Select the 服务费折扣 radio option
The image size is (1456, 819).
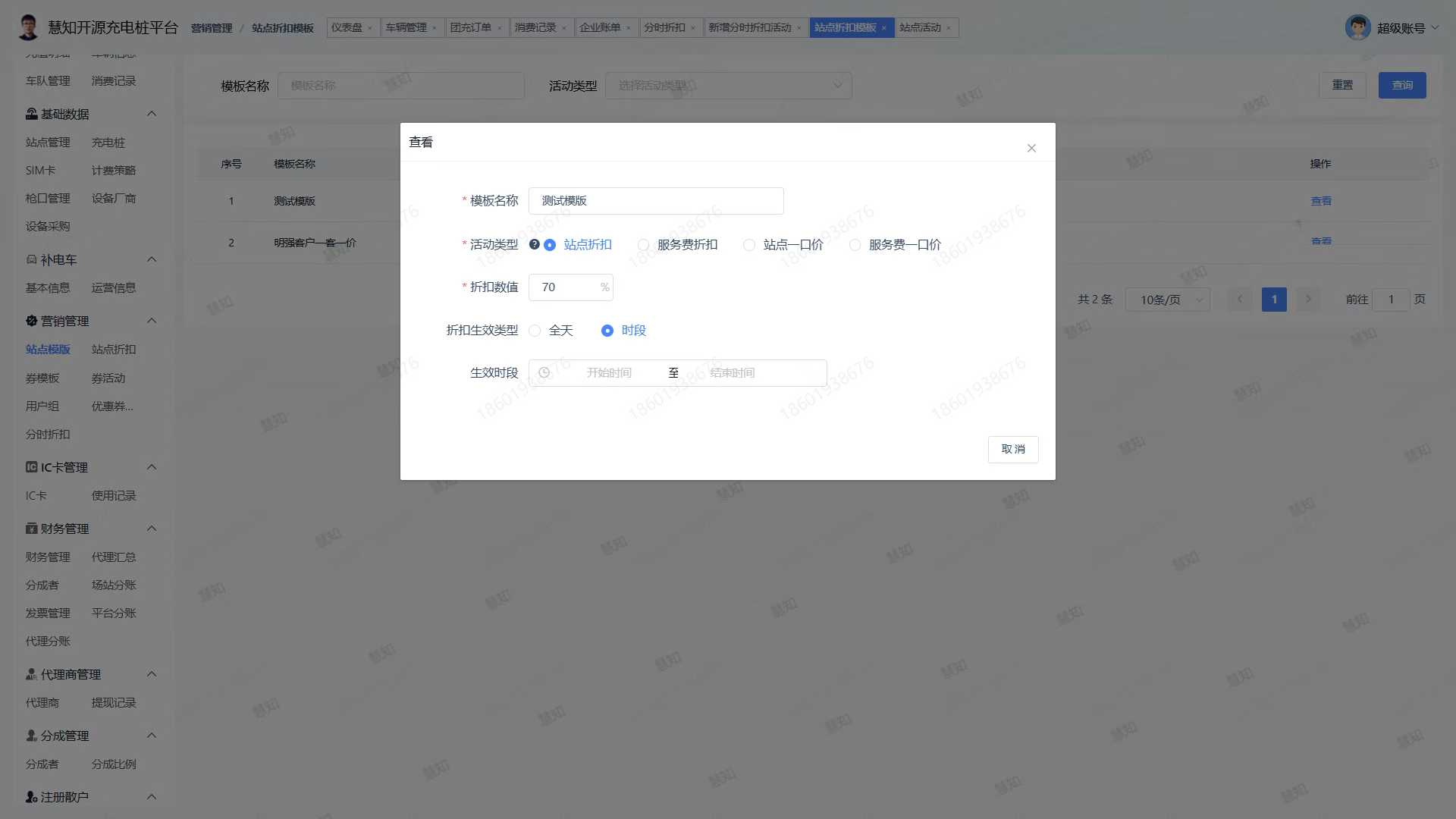click(x=643, y=245)
